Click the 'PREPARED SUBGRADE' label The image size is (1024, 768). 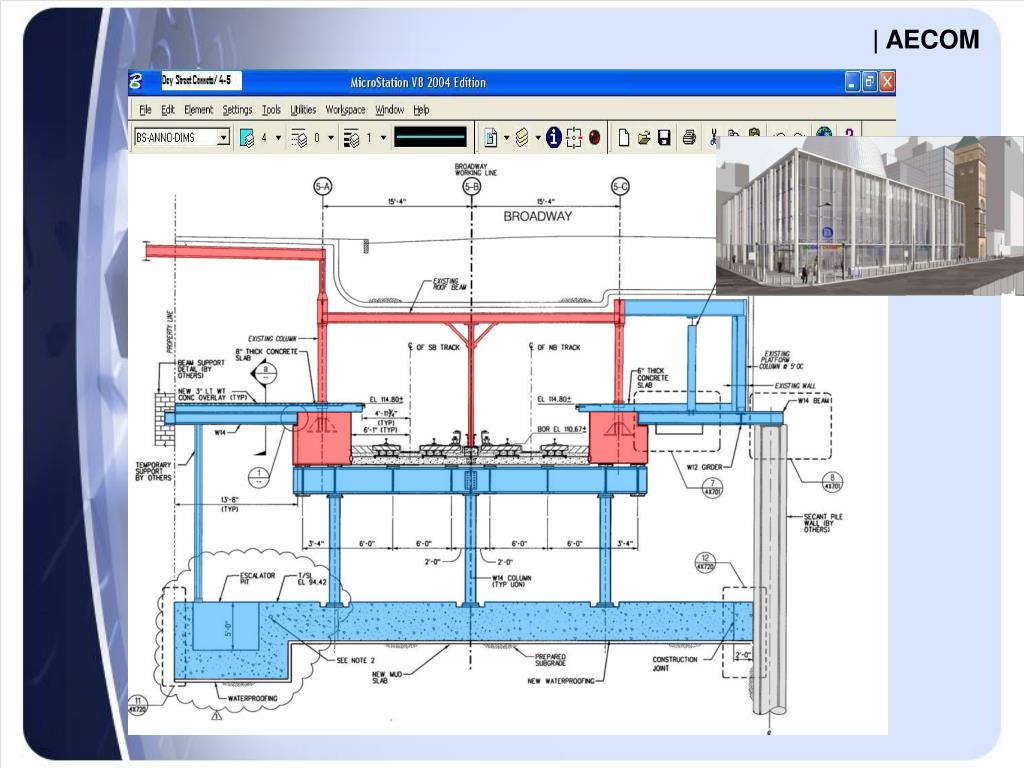point(550,660)
